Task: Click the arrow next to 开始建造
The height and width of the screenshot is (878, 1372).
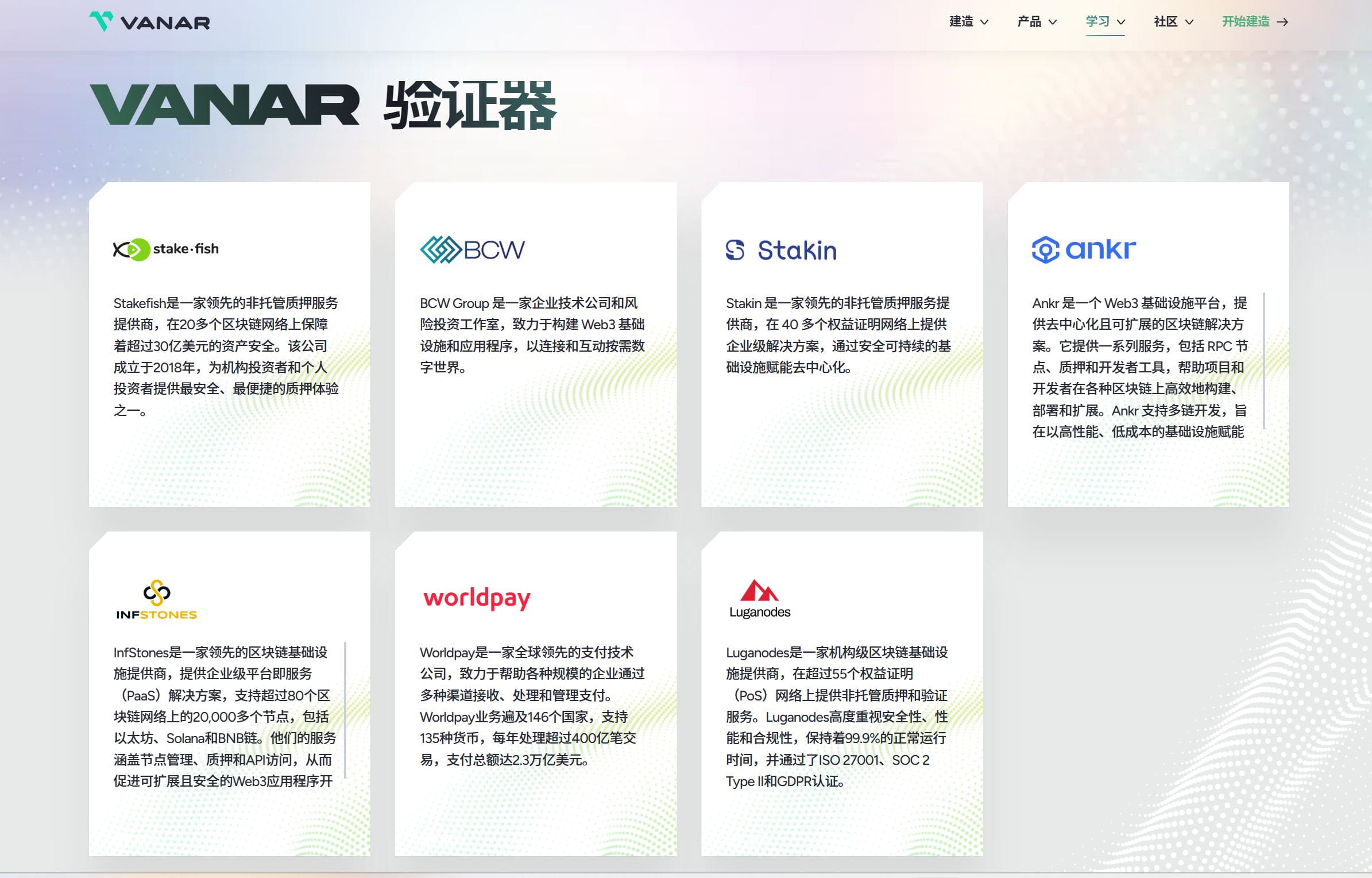Action: [x=1282, y=22]
